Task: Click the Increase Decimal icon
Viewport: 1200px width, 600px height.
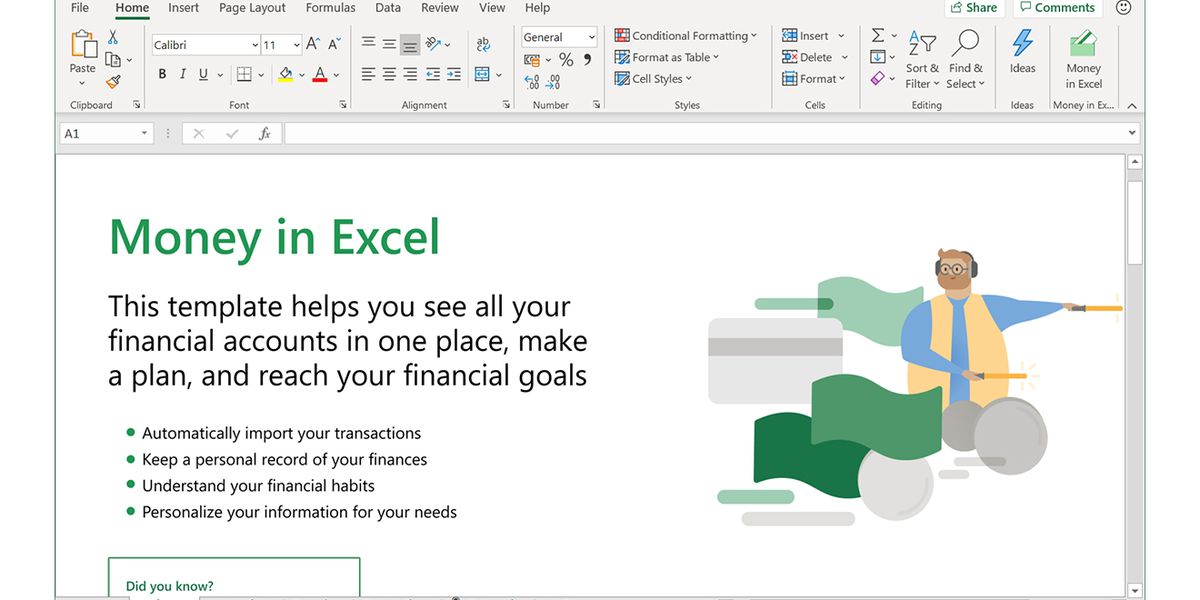Action: point(532,82)
